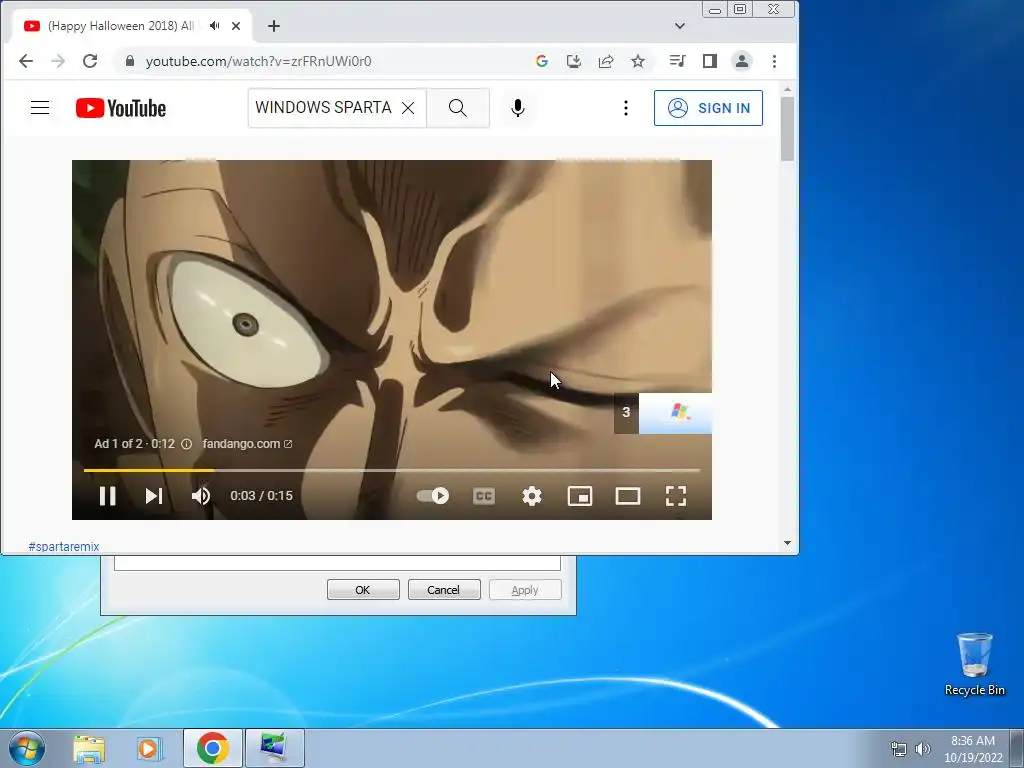1024x768 pixels.
Task: Click the system tray volume icon
Action: 923,749
